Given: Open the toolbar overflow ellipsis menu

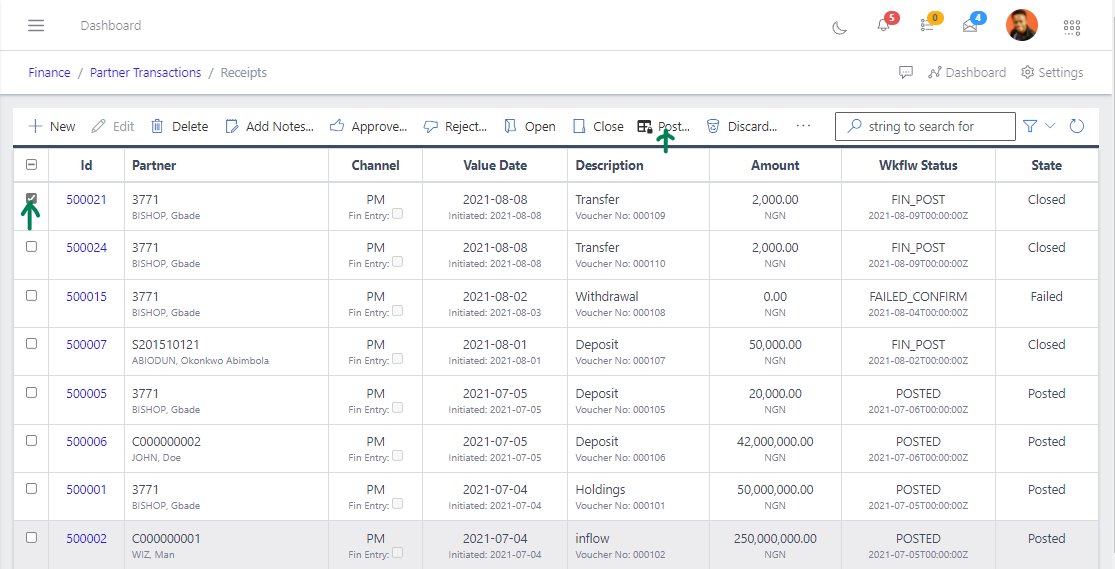Looking at the screenshot, I should (x=803, y=126).
